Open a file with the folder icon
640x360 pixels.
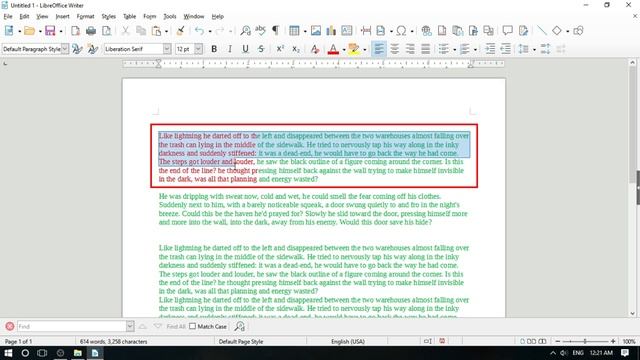29,31
